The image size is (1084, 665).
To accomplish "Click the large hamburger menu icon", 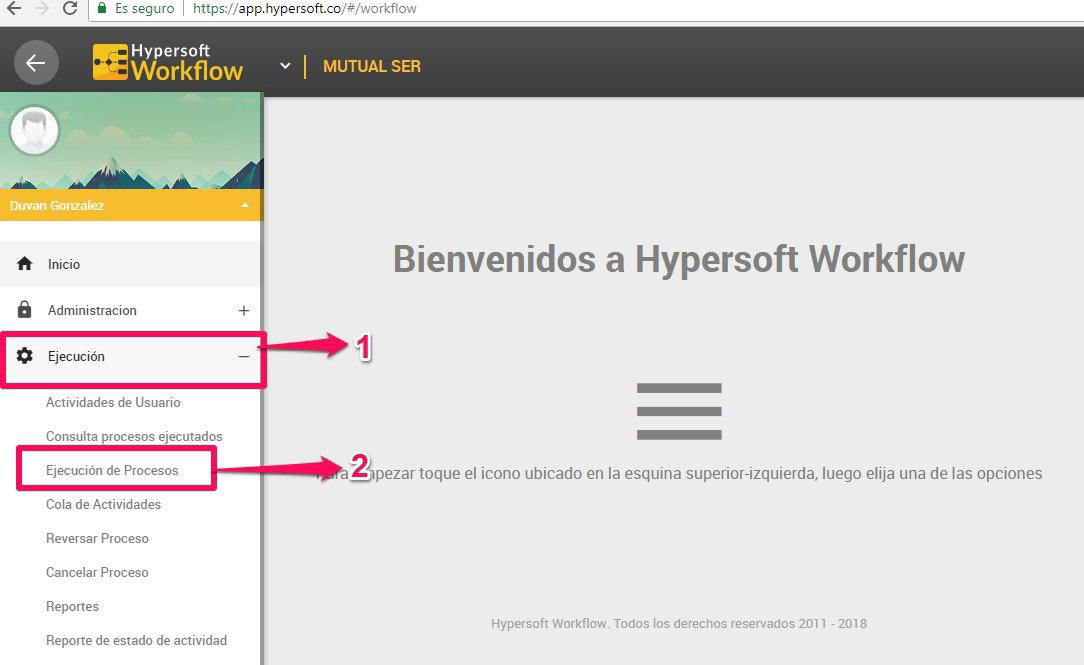I will pos(679,411).
